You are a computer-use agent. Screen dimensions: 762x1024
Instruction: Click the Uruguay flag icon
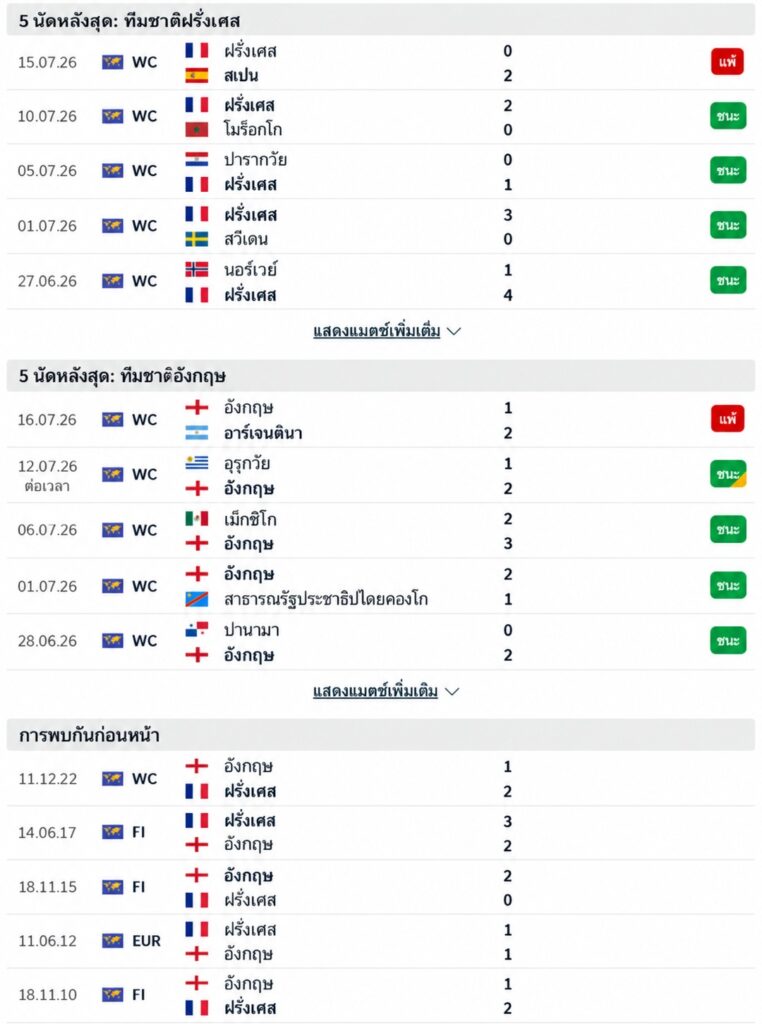point(197,463)
